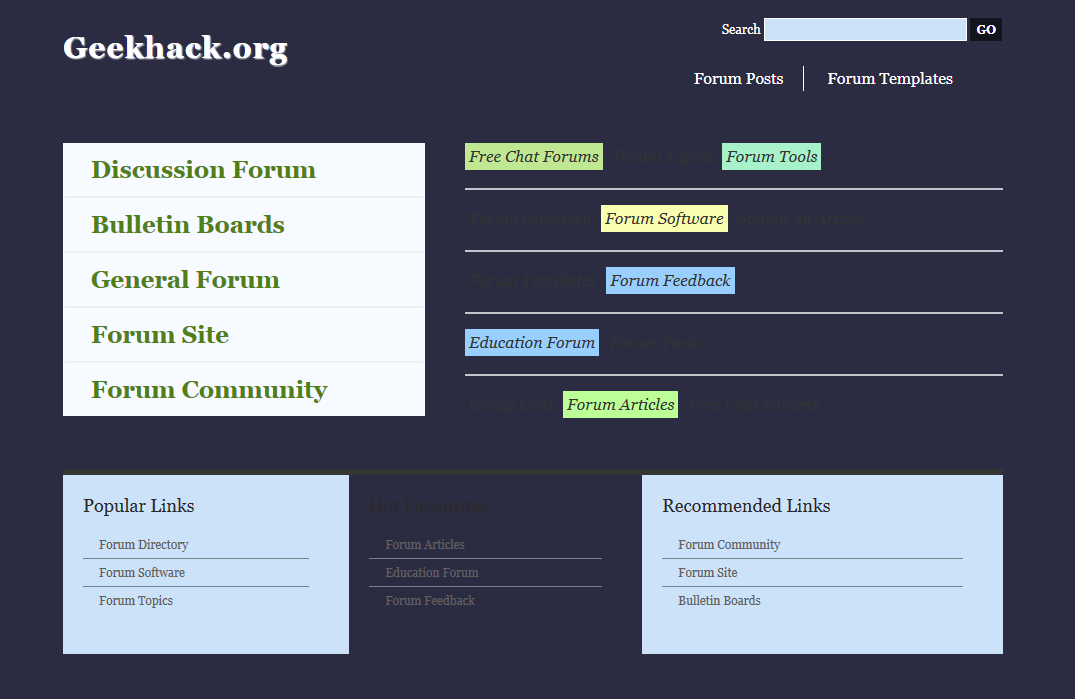Screen dimensions: 1075x699
Task: Open the yellow highlighted Forum Software tag
Action: pyautogui.click(x=664, y=219)
